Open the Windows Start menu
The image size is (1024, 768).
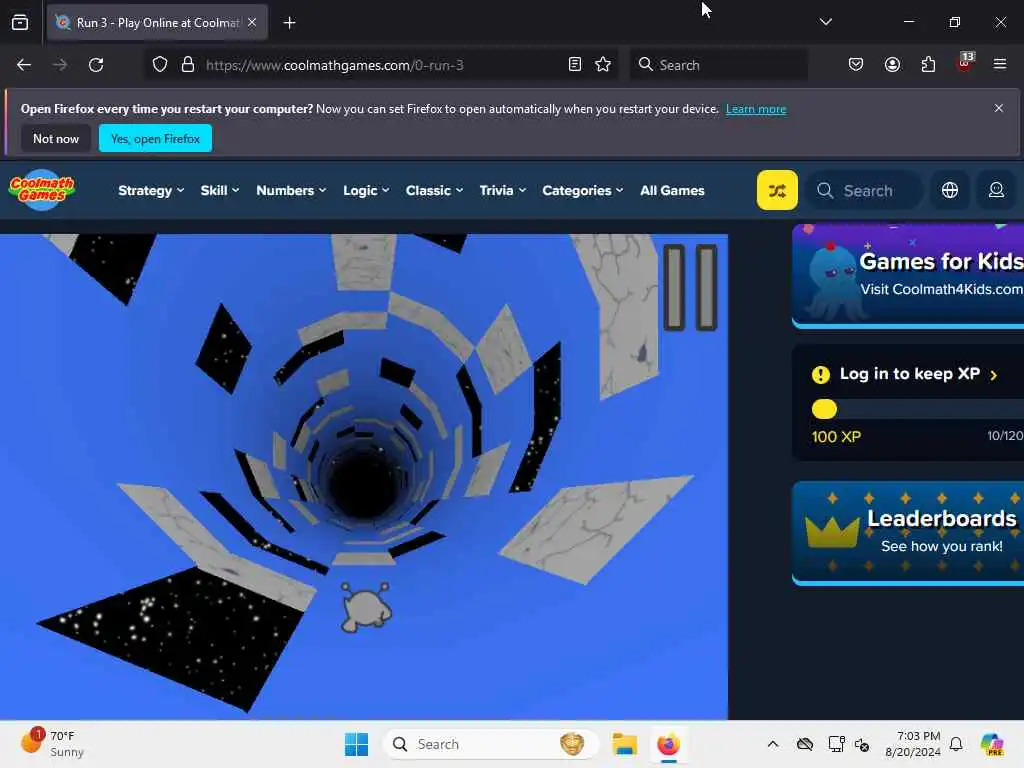[356, 744]
